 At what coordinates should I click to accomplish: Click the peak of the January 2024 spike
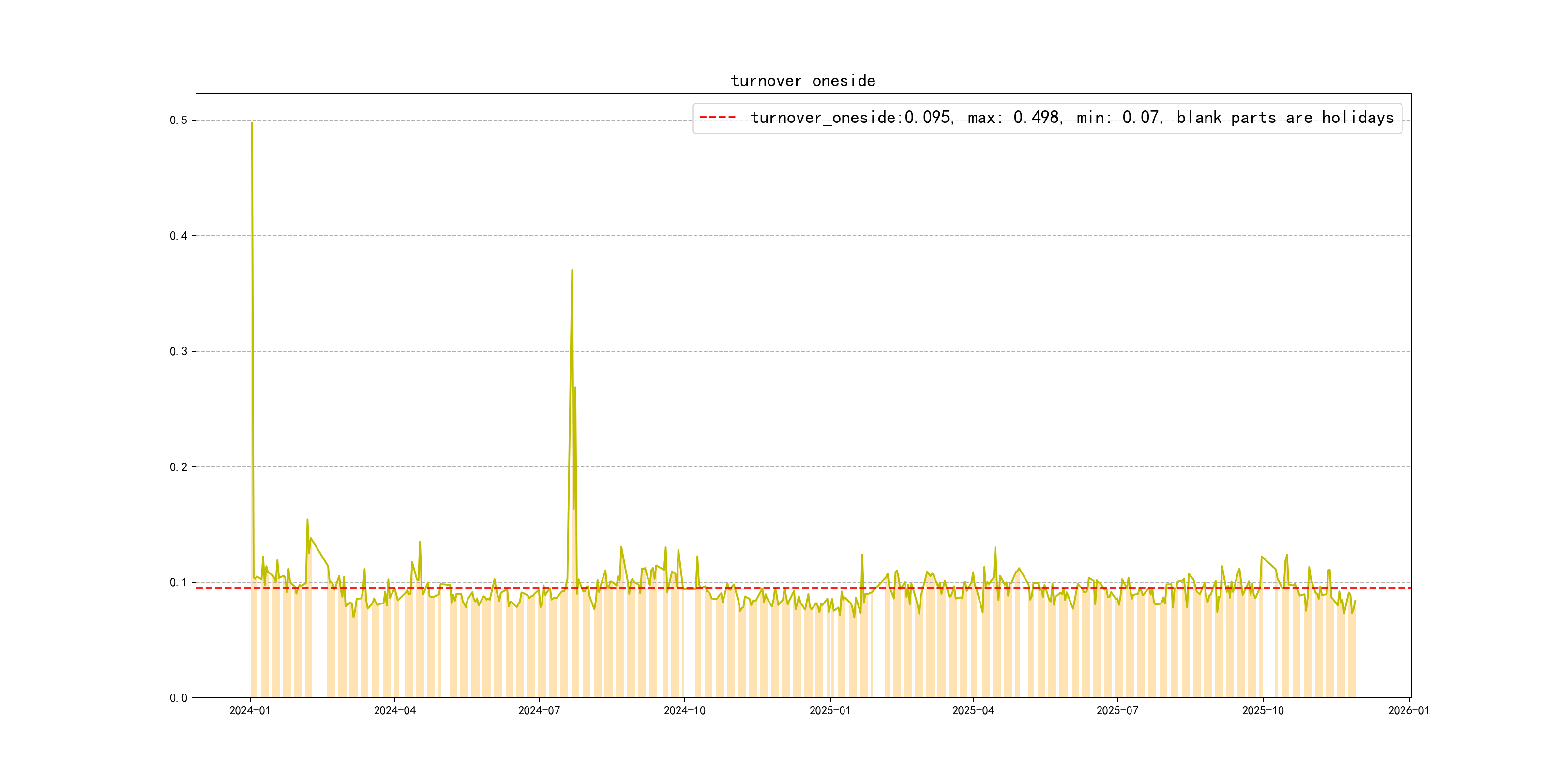tap(252, 123)
